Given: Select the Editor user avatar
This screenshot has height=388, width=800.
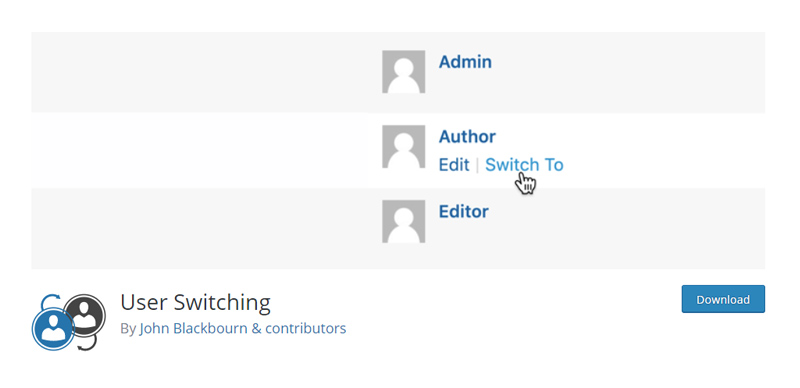Looking at the screenshot, I should [404, 222].
